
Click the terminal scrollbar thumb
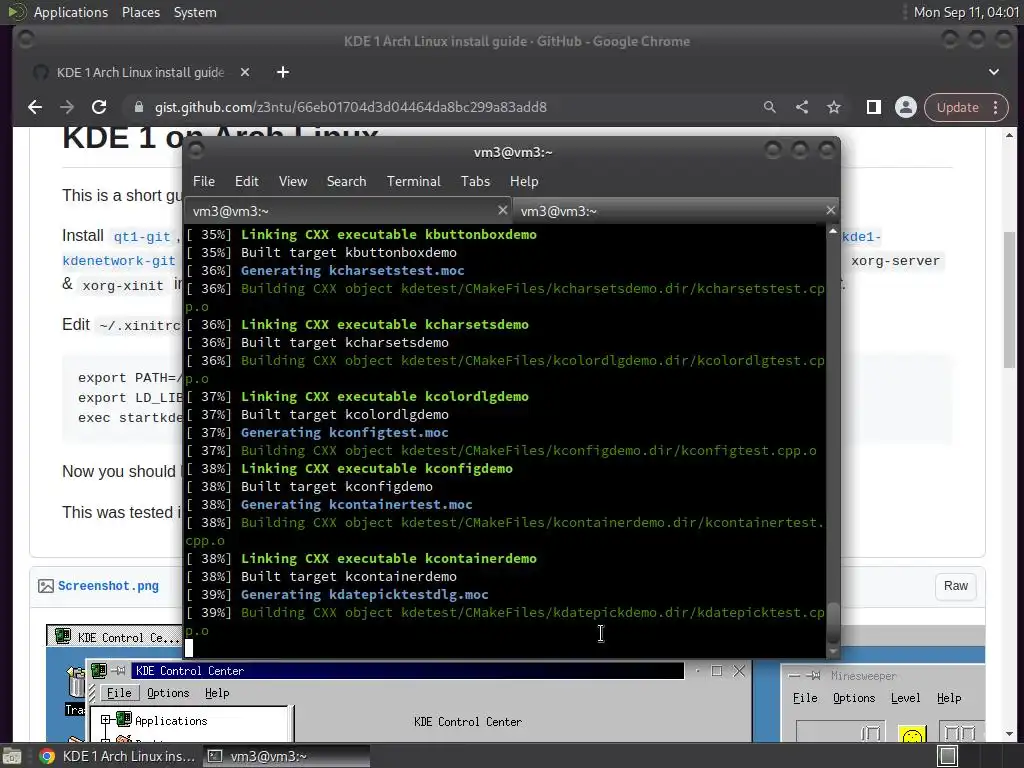tap(833, 622)
